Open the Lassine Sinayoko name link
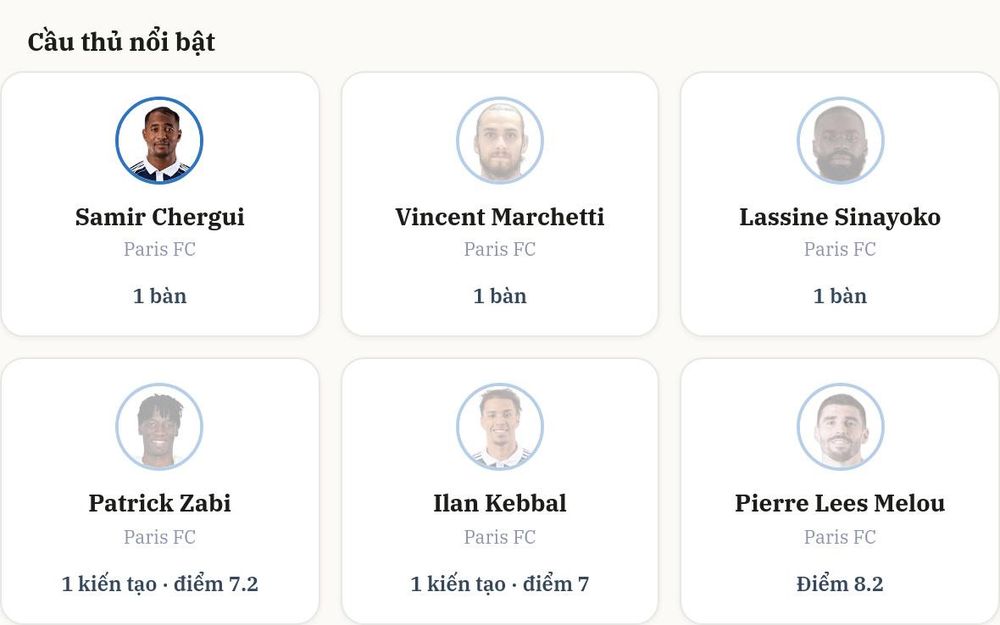Image resolution: width=1000 pixels, height=625 pixels. (840, 217)
